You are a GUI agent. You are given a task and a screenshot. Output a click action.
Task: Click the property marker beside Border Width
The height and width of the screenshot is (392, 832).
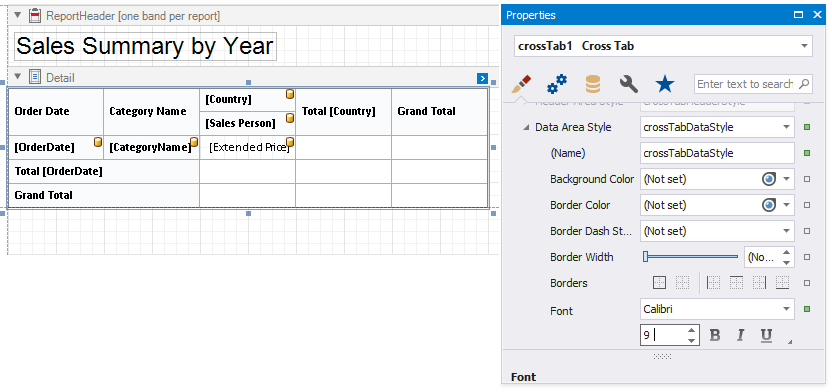click(807, 257)
